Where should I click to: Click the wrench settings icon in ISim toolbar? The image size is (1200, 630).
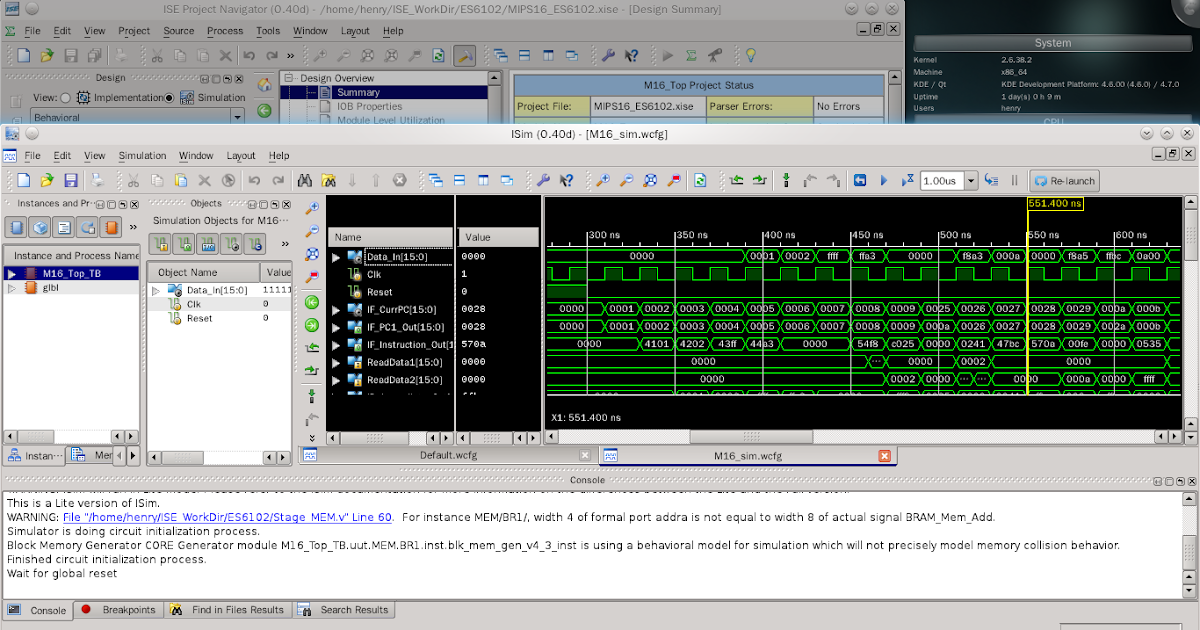click(543, 181)
